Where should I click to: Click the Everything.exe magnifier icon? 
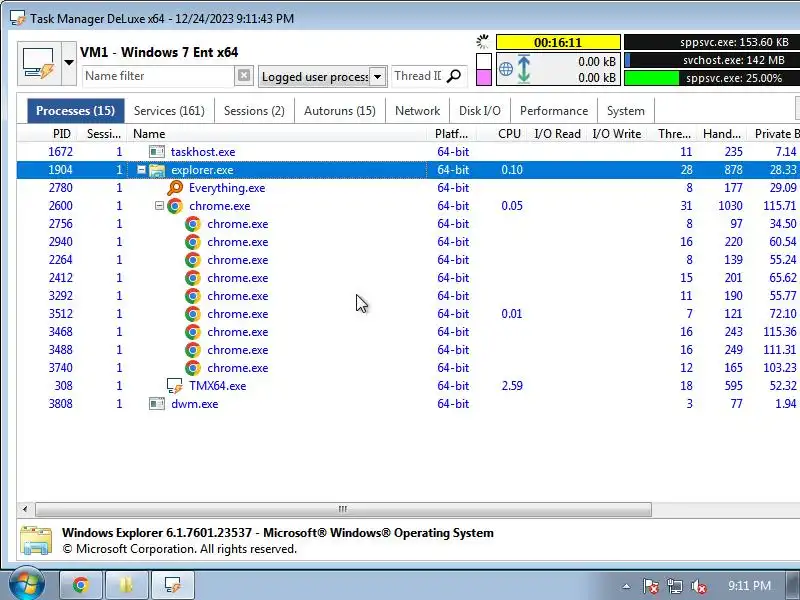point(174,188)
